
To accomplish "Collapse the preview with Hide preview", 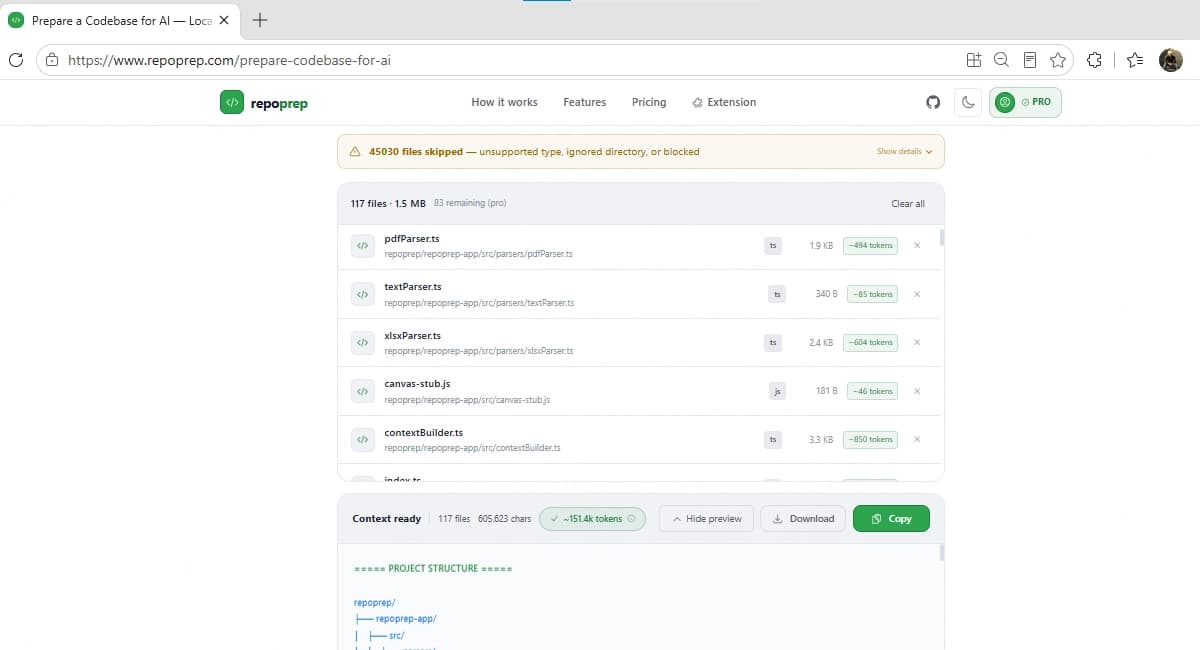I will pyautogui.click(x=707, y=519).
